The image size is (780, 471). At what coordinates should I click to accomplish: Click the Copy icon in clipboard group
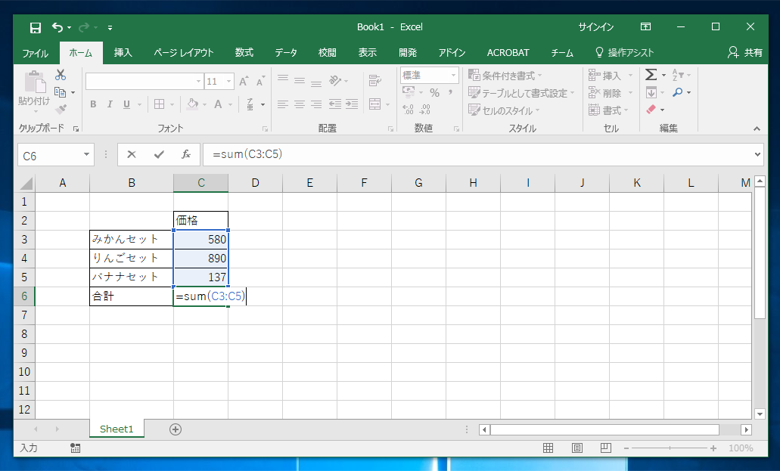(60, 92)
